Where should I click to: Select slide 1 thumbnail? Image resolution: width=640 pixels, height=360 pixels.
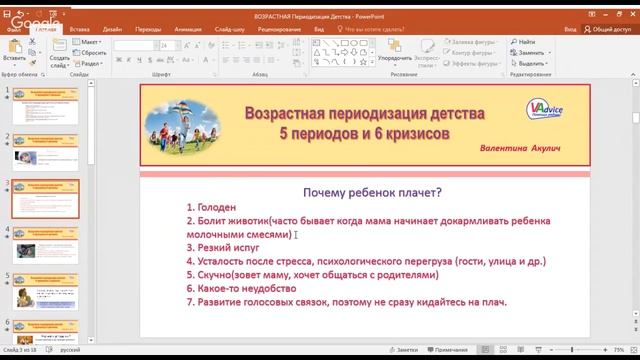pos(45,106)
